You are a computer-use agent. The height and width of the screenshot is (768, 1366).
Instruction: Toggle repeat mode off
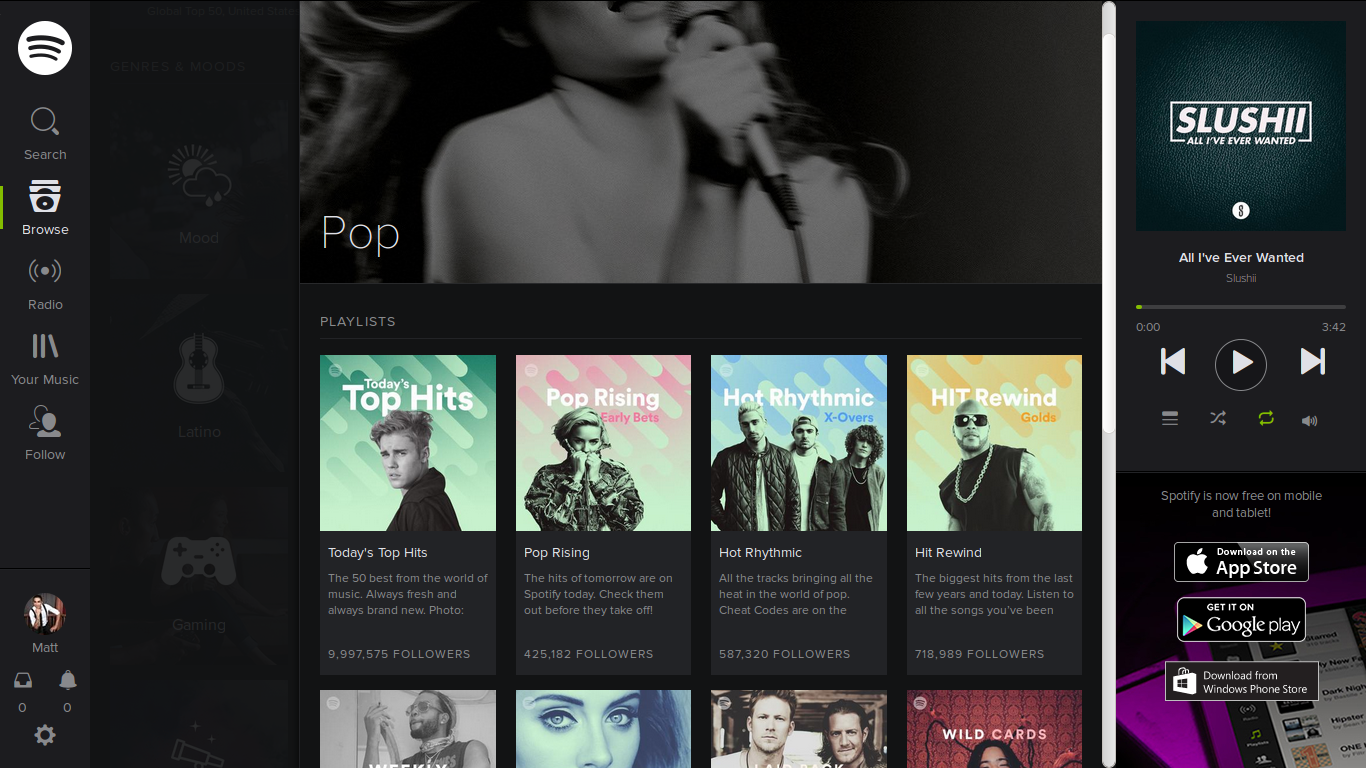[1266, 419]
